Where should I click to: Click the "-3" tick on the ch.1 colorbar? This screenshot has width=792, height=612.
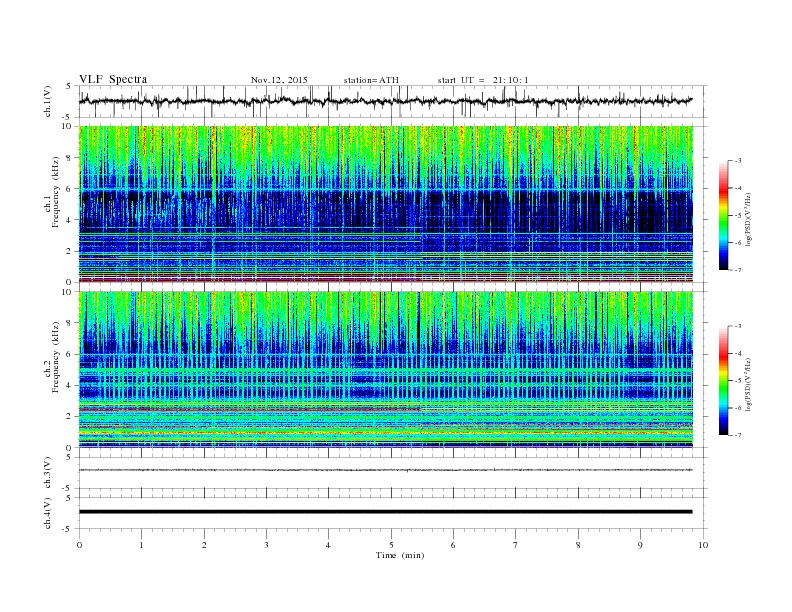[x=738, y=161]
